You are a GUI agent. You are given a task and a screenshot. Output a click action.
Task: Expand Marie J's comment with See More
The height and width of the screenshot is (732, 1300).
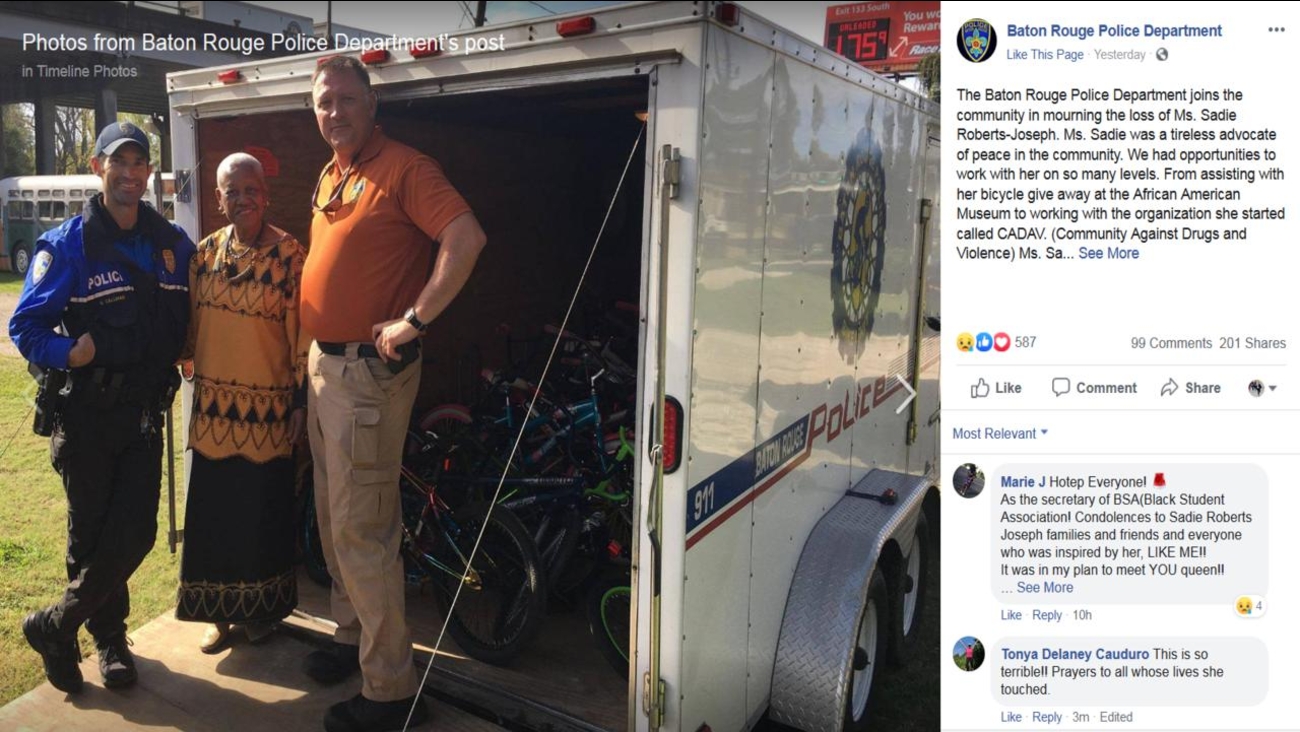pyautogui.click(x=1045, y=587)
